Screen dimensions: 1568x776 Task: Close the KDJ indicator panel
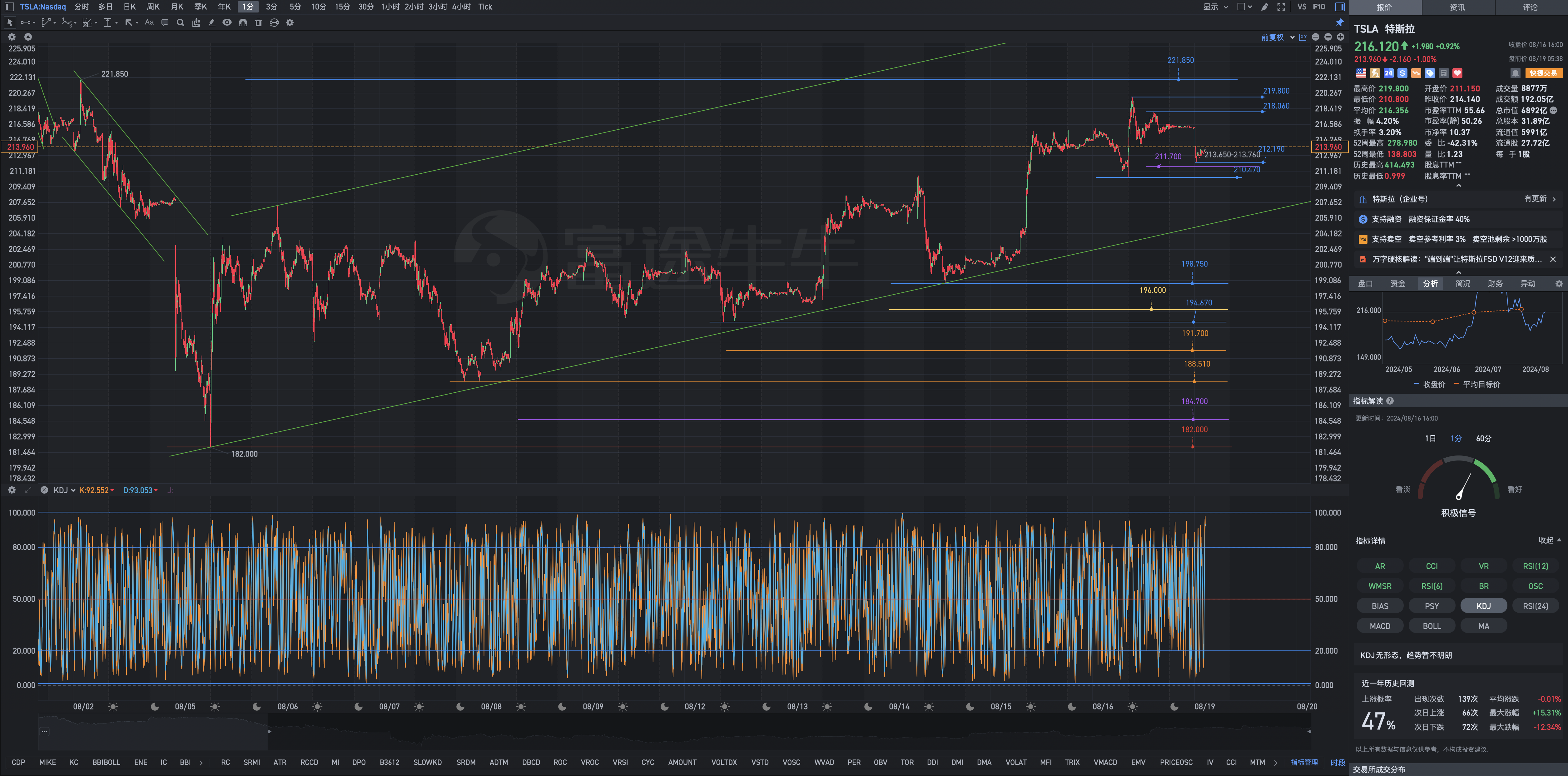pos(44,490)
